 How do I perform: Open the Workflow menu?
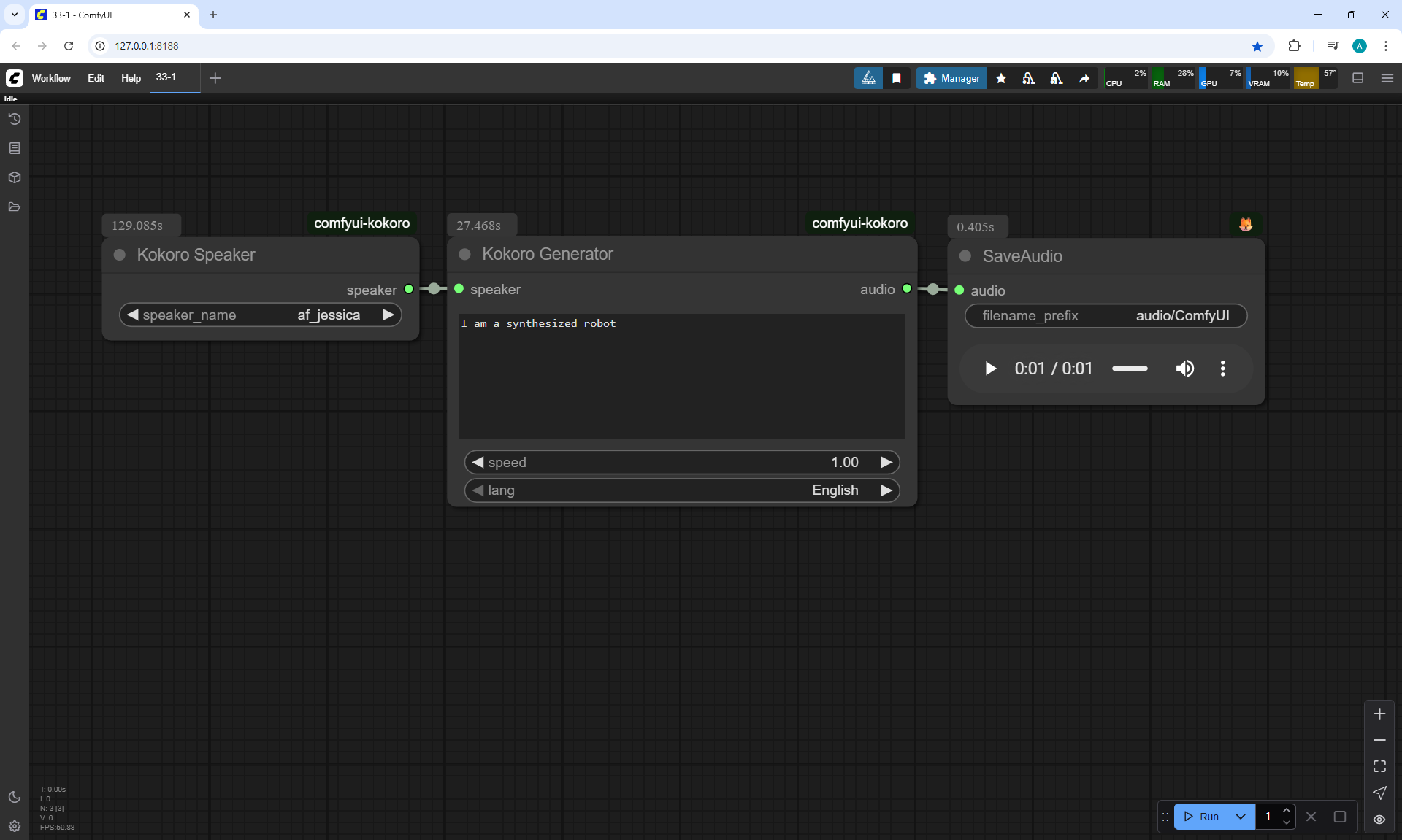[x=51, y=78]
